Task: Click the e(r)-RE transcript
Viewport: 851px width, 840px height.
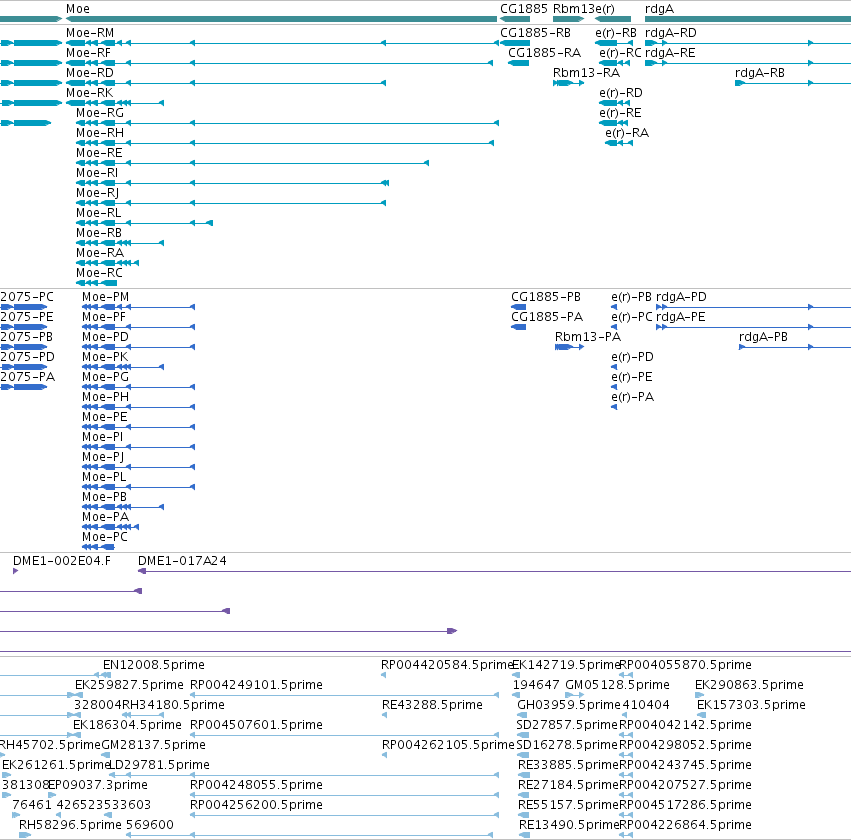Action: (x=620, y=113)
